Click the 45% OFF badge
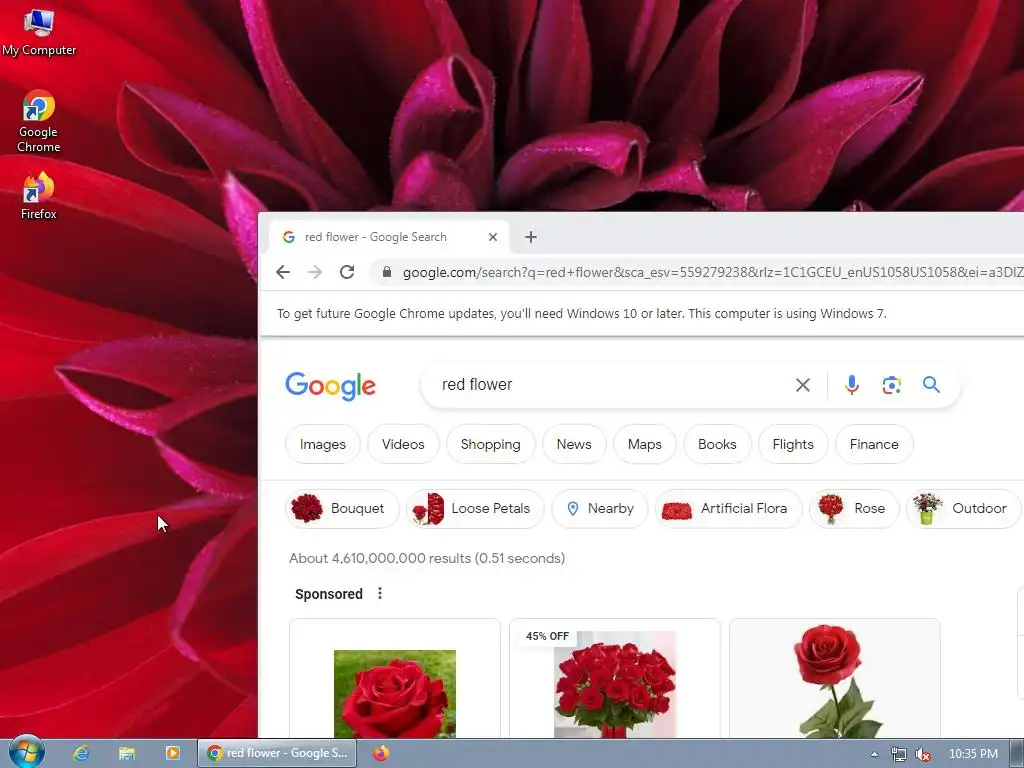This screenshot has height=768, width=1024. click(547, 636)
